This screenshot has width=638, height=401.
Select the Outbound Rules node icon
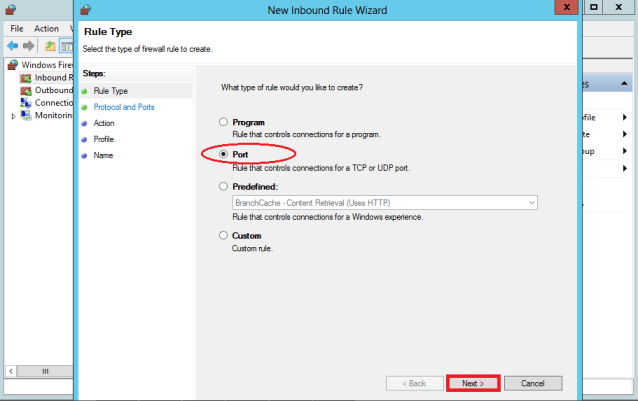click(27, 90)
